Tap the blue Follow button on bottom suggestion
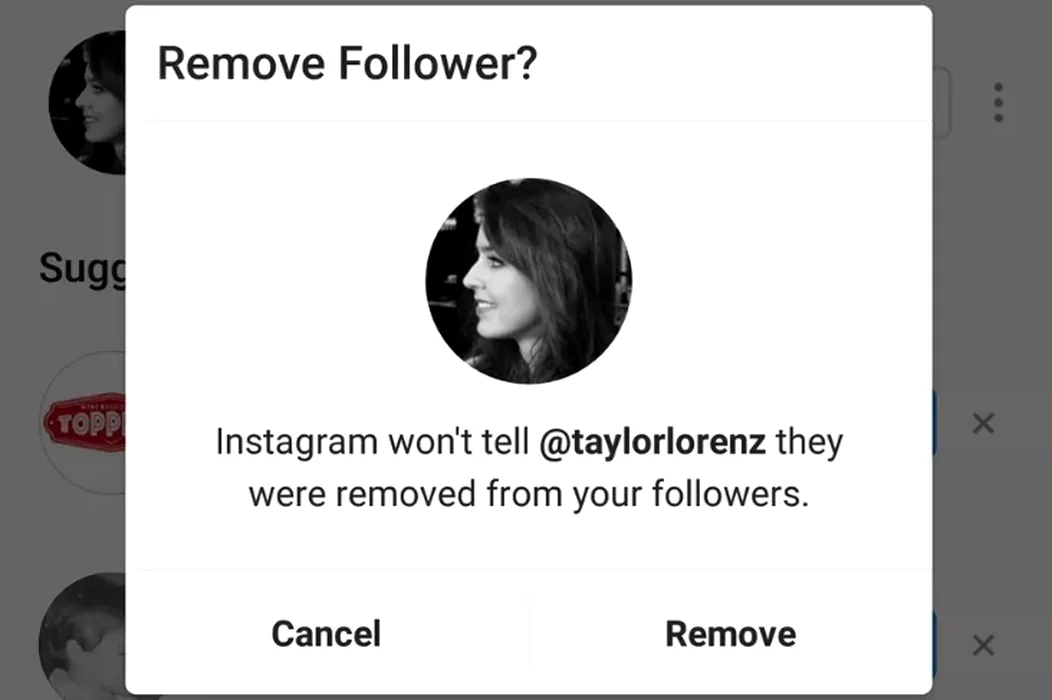1052x700 pixels. [933, 644]
